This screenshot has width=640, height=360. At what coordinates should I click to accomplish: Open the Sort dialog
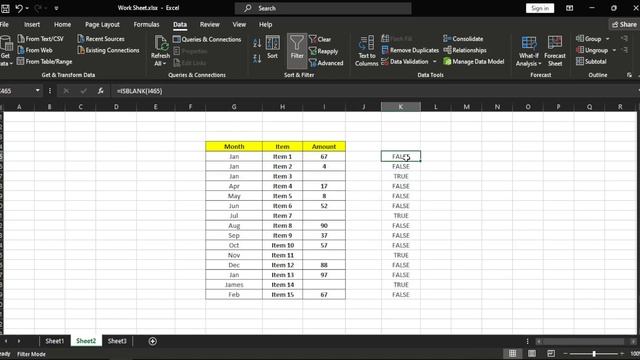coord(272,47)
